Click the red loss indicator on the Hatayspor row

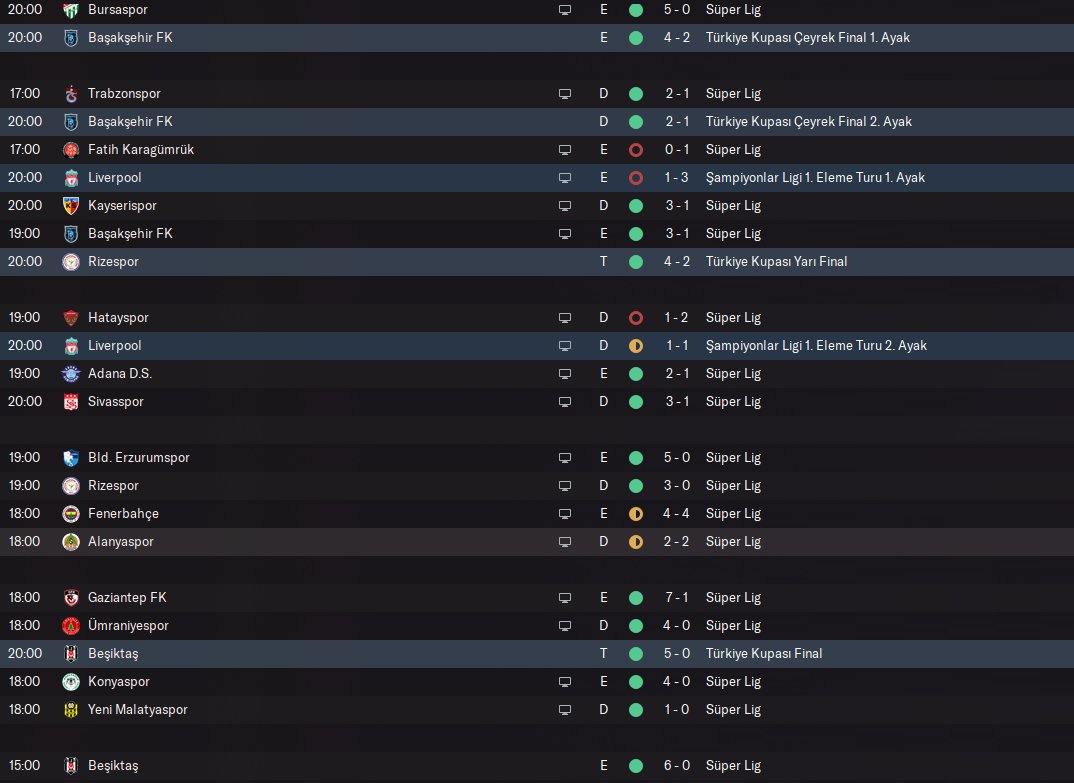(x=635, y=318)
